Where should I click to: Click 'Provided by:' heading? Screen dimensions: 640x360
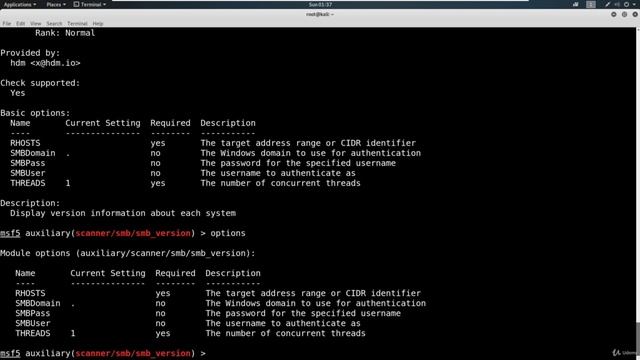pyautogui.click(x=30, y=53)
